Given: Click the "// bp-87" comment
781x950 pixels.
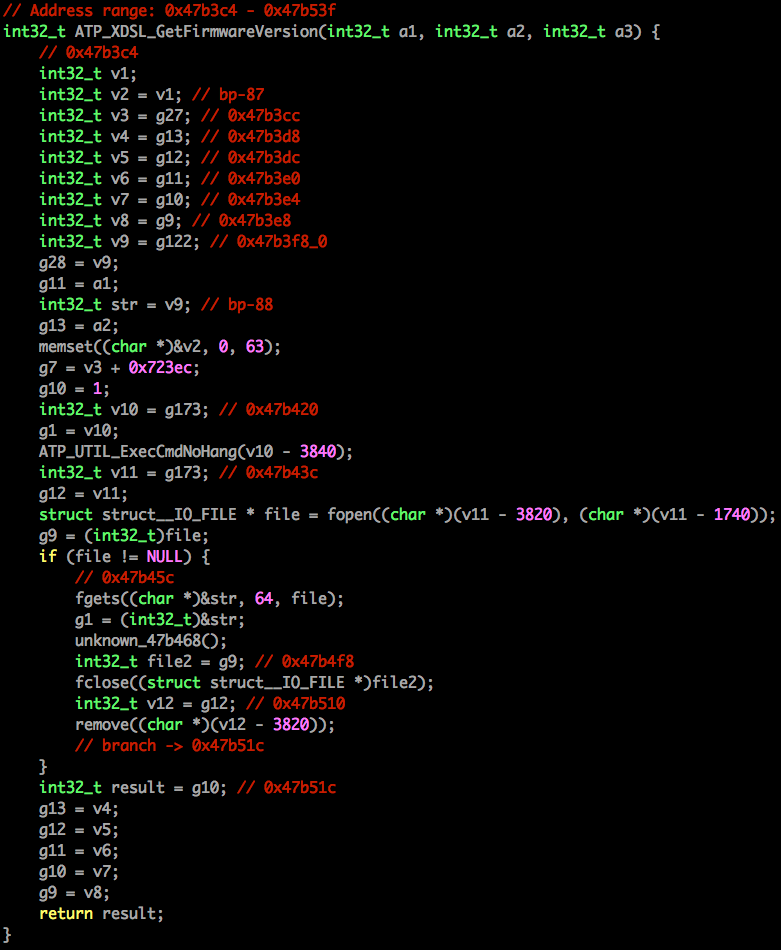Looking at the screenshot, I should coord(228,95).
